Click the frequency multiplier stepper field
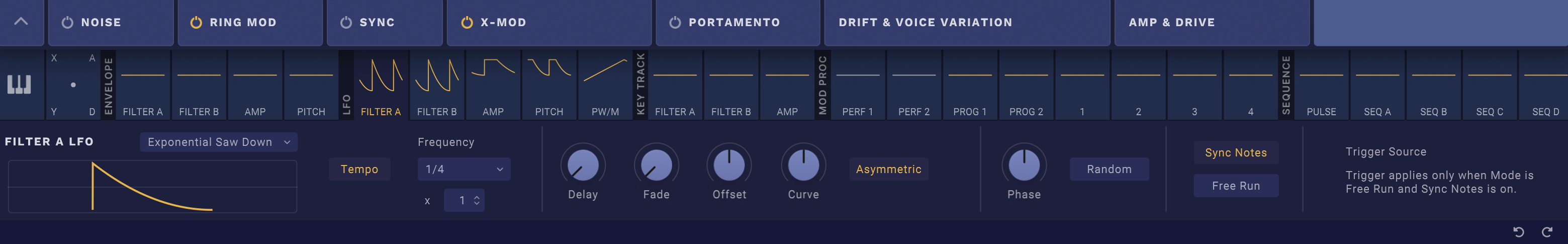This screenshot has width=1568, height=244. (464, 200)
